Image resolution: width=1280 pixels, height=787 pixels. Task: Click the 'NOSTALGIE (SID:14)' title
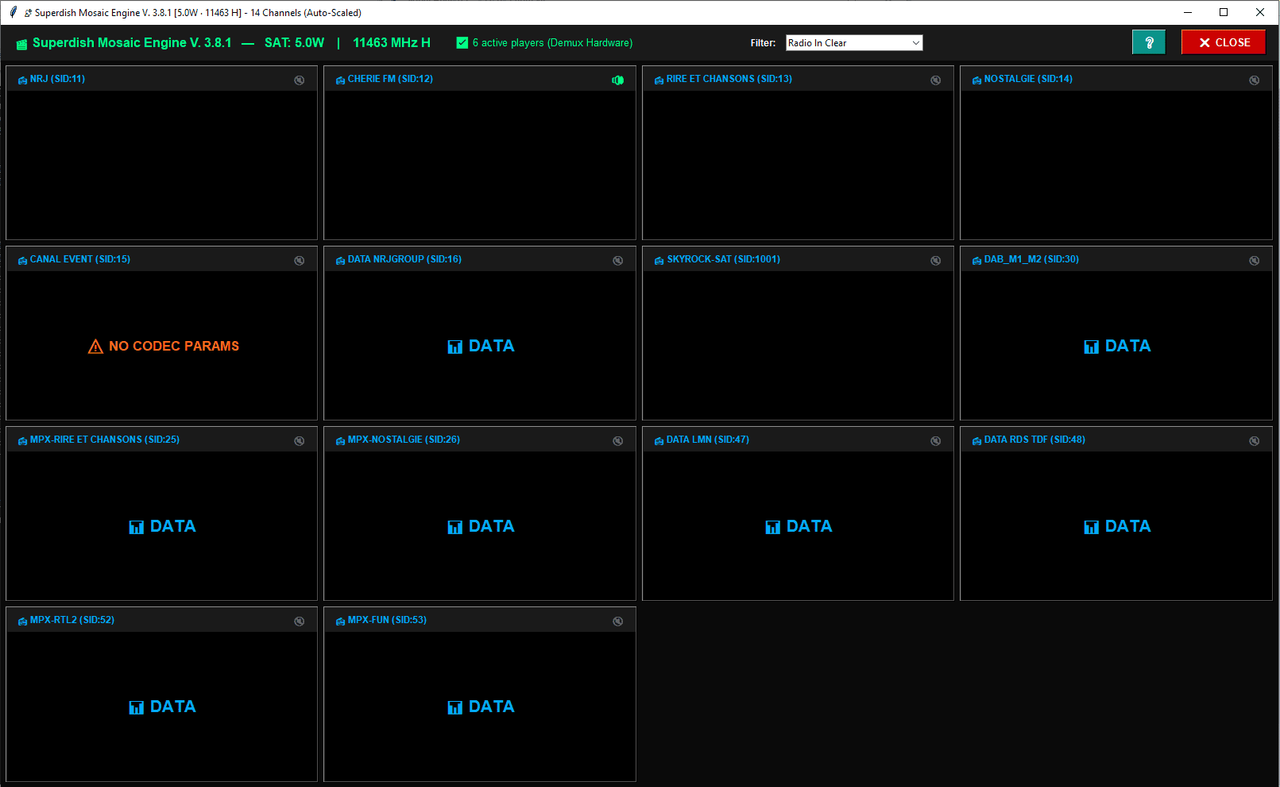(x=1028, y=79)
